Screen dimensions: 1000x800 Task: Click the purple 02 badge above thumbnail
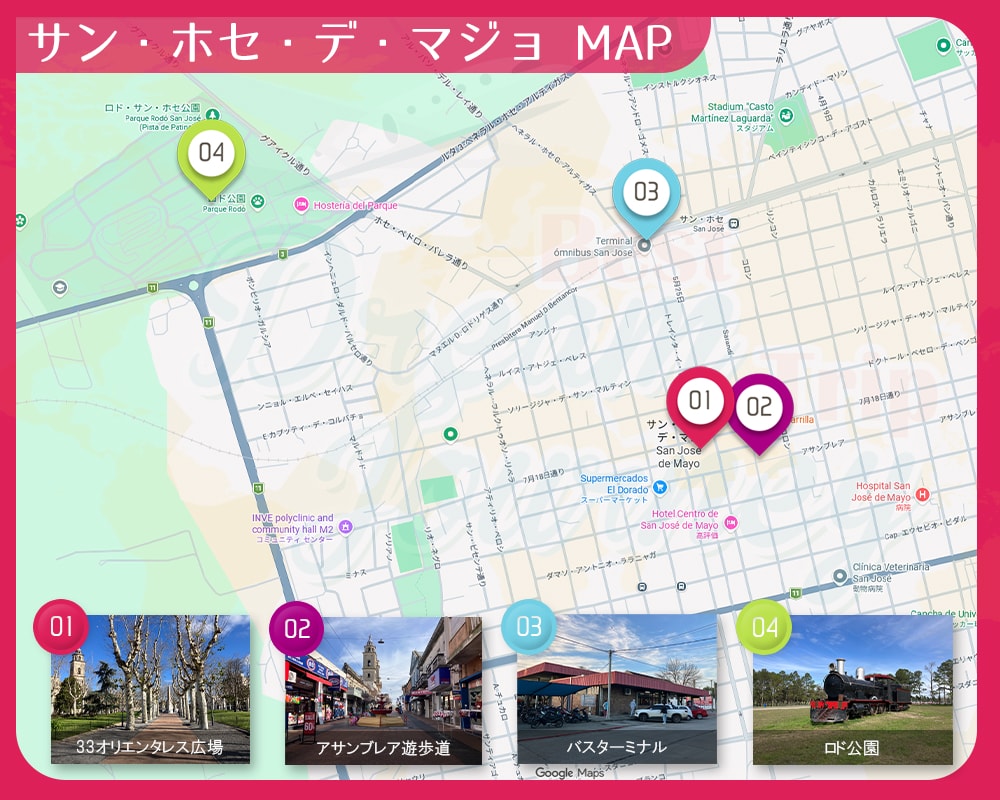[x=297, y=628]
